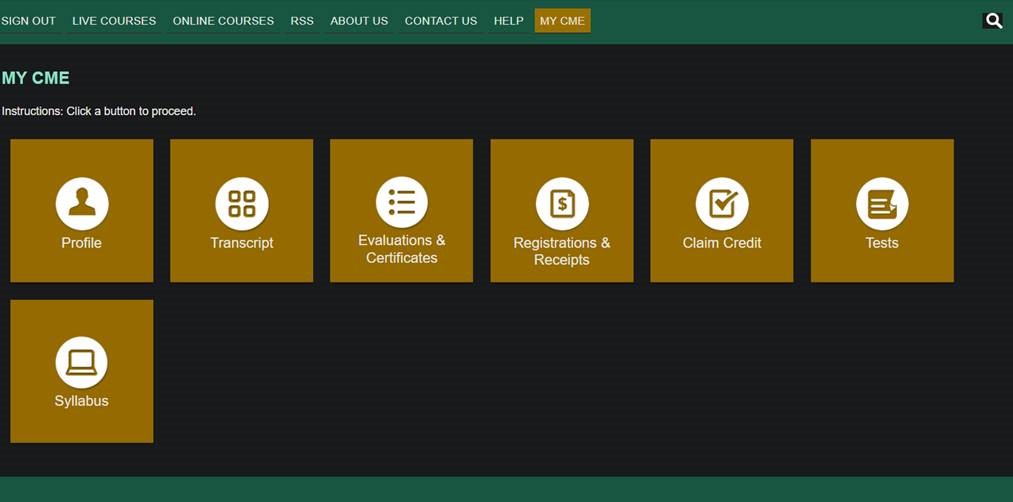Navigate to Contact Us
The image size is (1013, 502).
[x=441, y=21]
